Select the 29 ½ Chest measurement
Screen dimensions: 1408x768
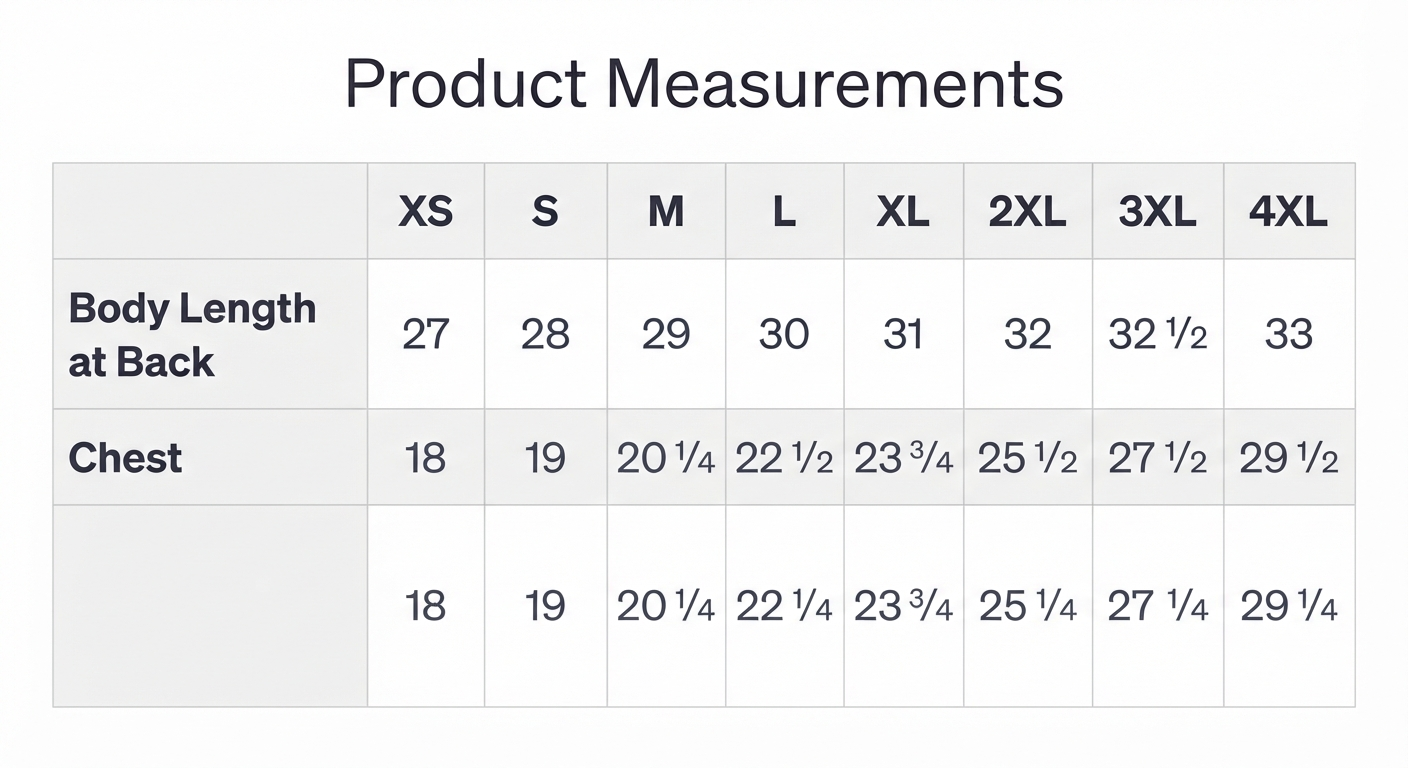tap(1288, 458)
